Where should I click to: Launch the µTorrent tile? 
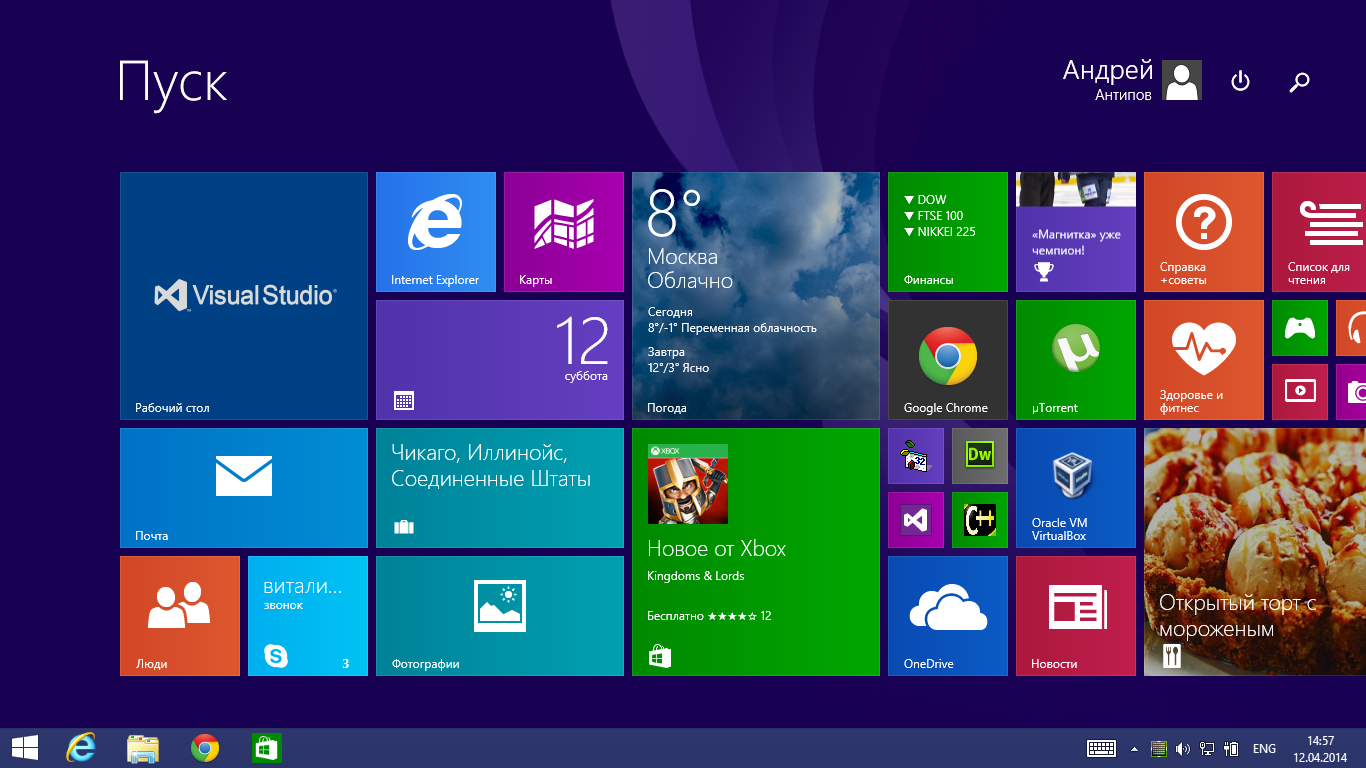(x=1076, y=360)
